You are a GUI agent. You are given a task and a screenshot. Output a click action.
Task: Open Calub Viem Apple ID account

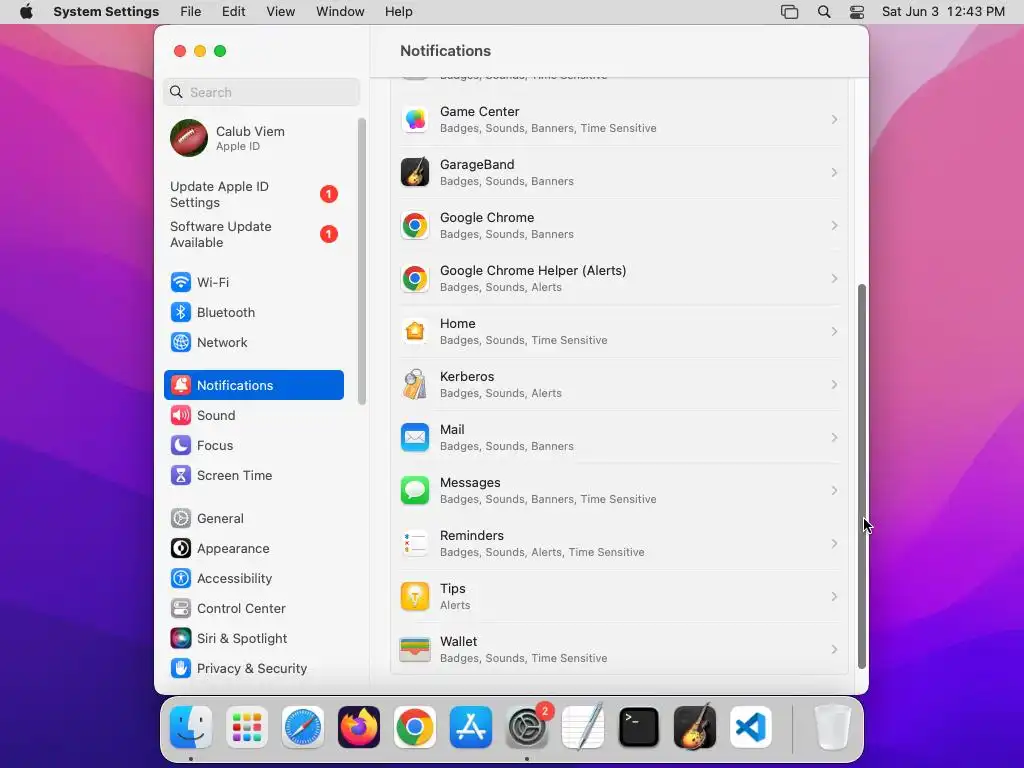point(254,138)
